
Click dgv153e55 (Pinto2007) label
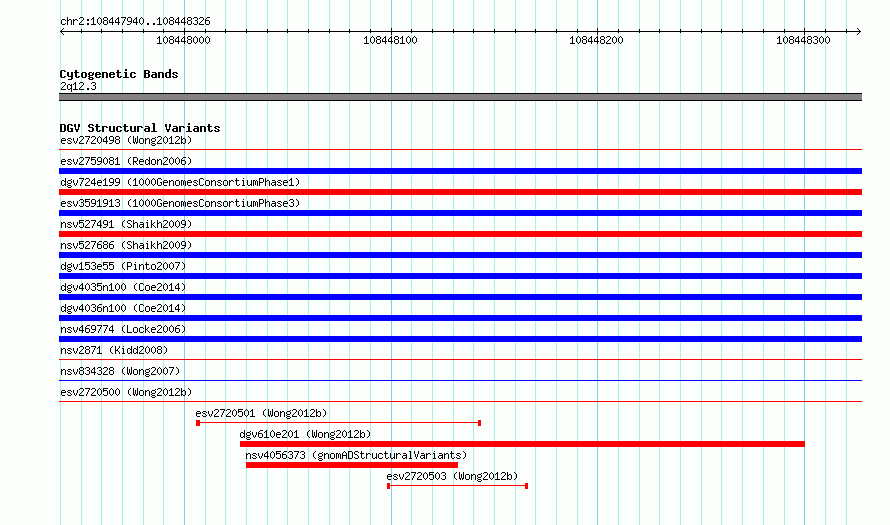[123, 266]
